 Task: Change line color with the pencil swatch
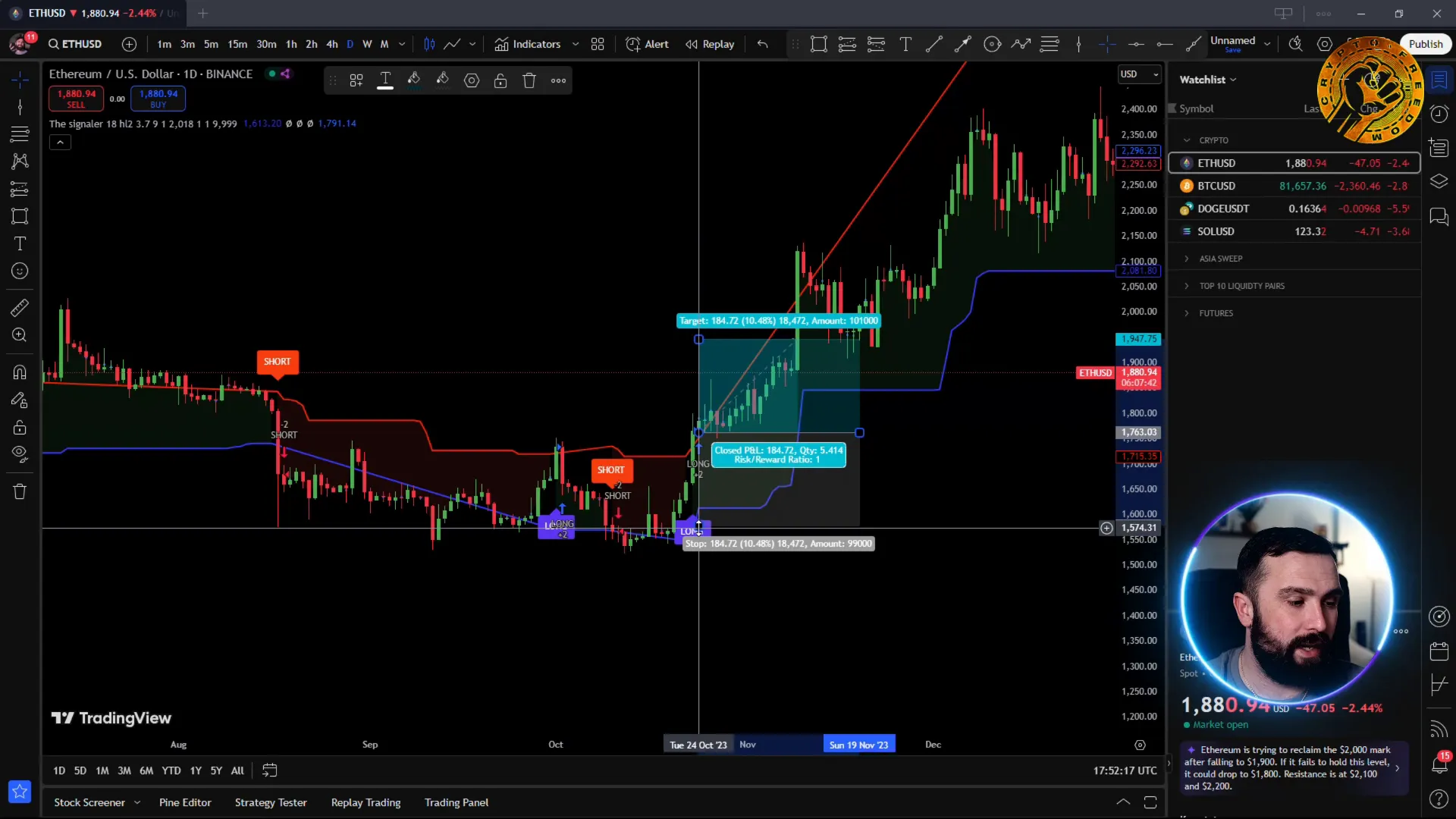point(414,80)
